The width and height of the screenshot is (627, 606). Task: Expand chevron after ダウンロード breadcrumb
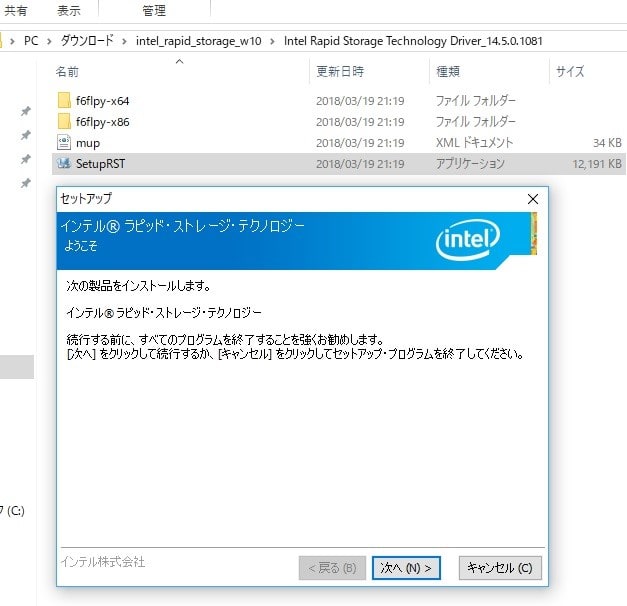[x=124, y=41]
